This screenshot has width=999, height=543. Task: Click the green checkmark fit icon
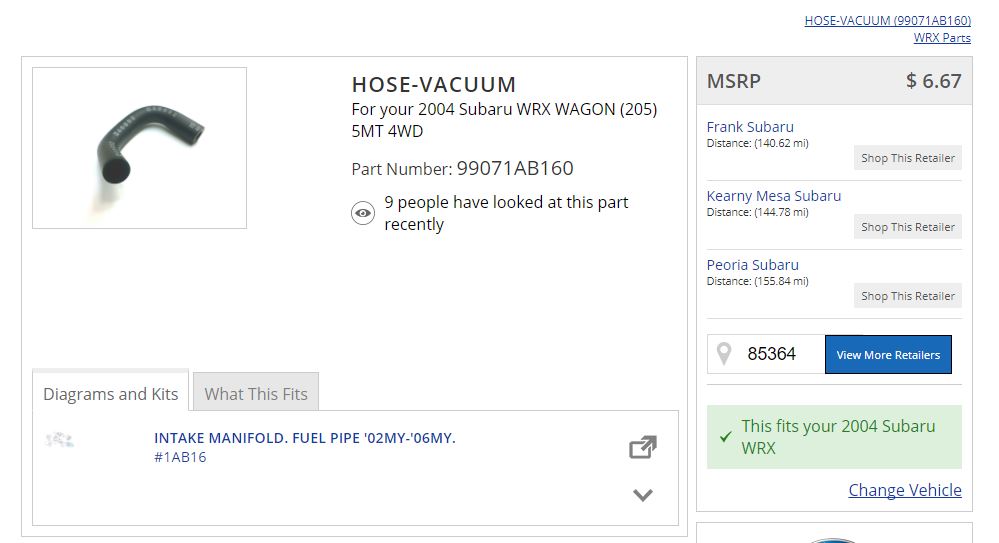click(x=726, y=437)
